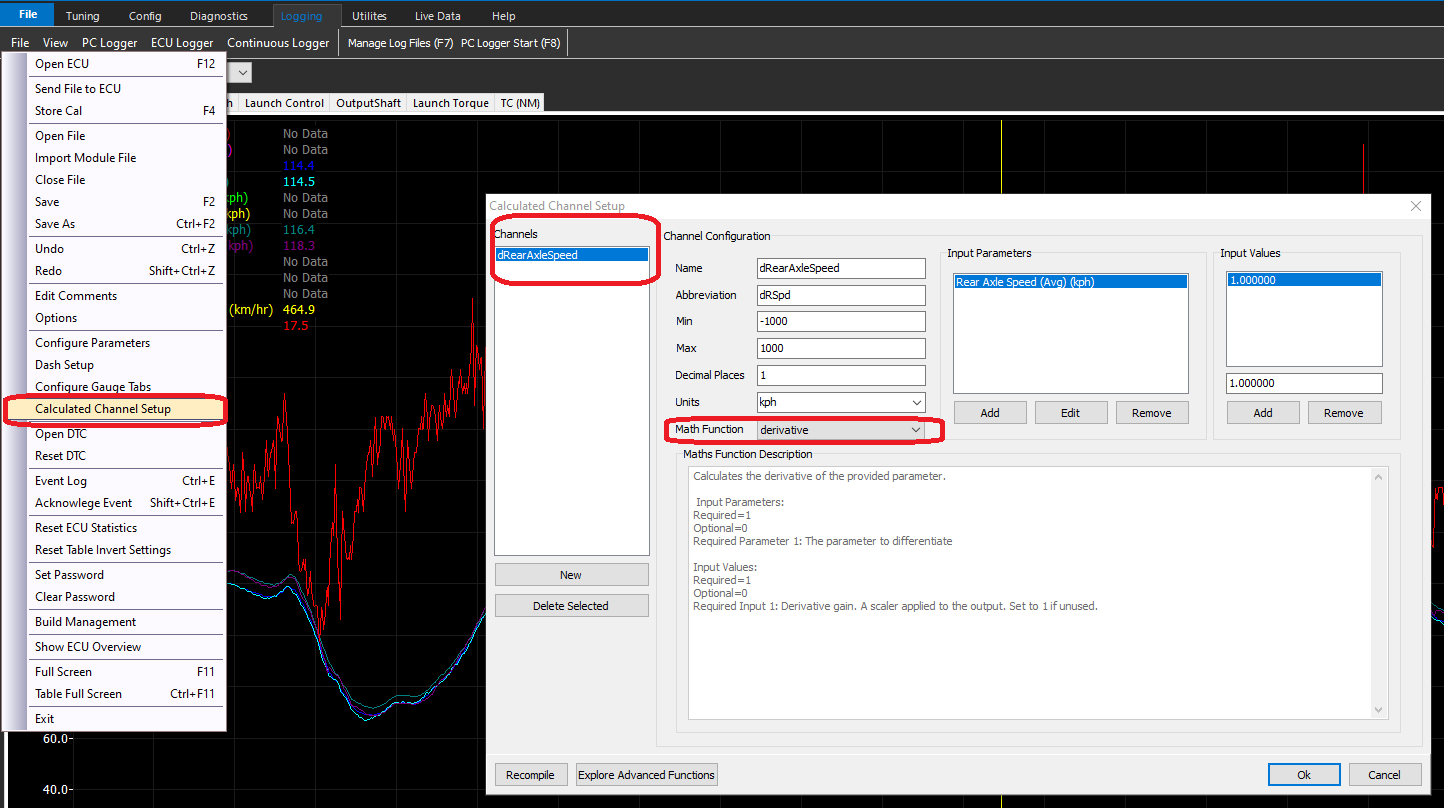Confirm dialog with Ok button

pyautogui.click(x=1303, y=775)
